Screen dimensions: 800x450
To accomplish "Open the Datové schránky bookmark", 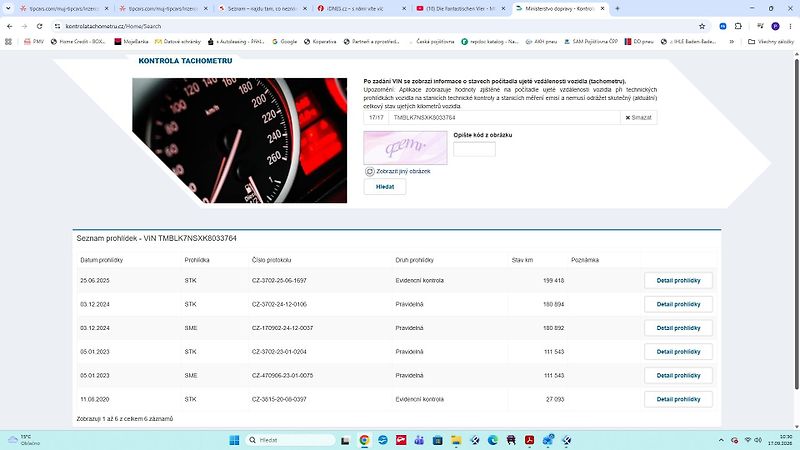I will pyautogui.click(x=178, y=41).
